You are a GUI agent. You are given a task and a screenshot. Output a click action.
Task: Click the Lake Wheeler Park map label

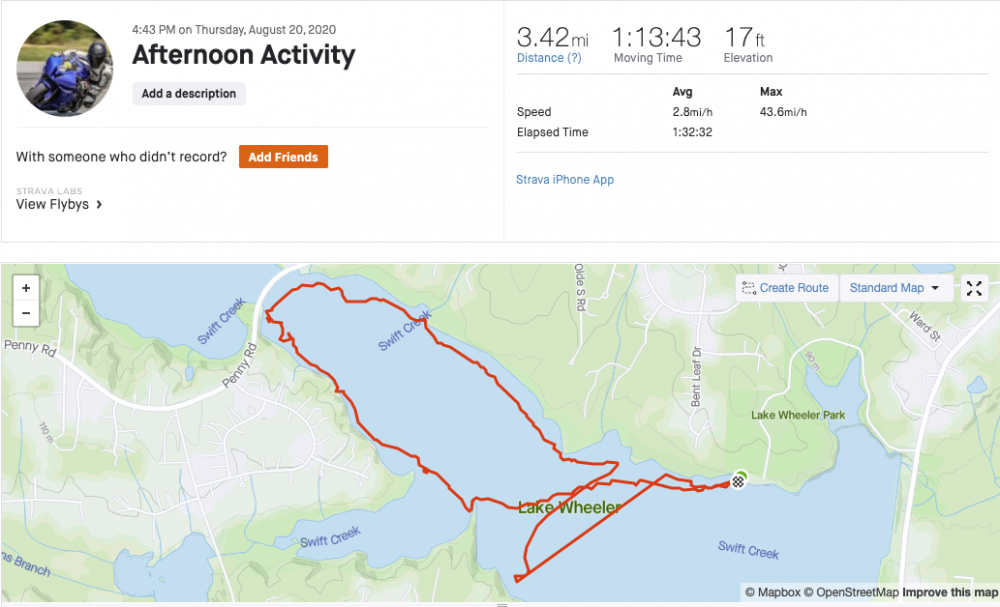tap(798, 415)
